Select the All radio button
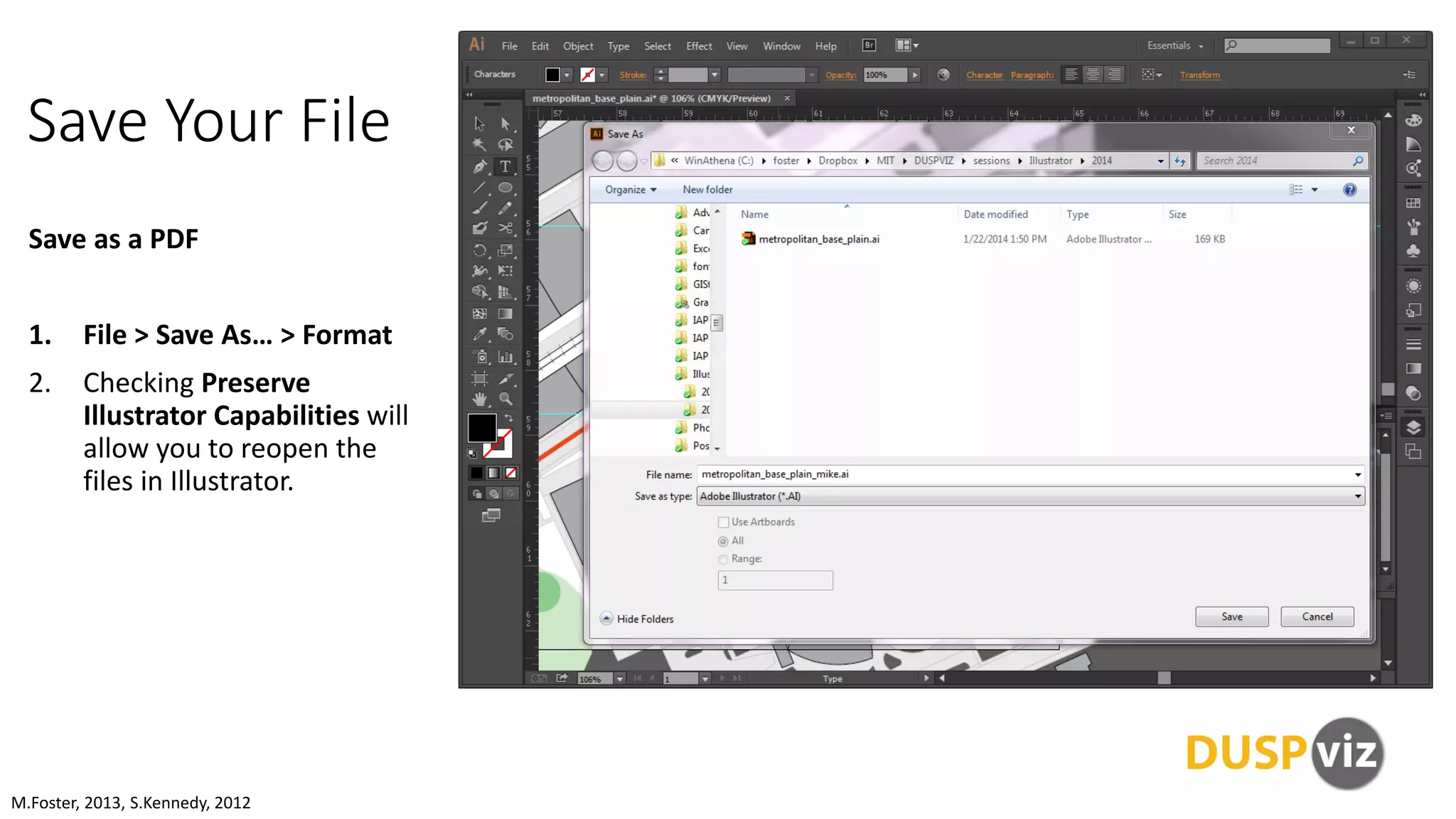1456x819 pixels. (x=723, y=541)
